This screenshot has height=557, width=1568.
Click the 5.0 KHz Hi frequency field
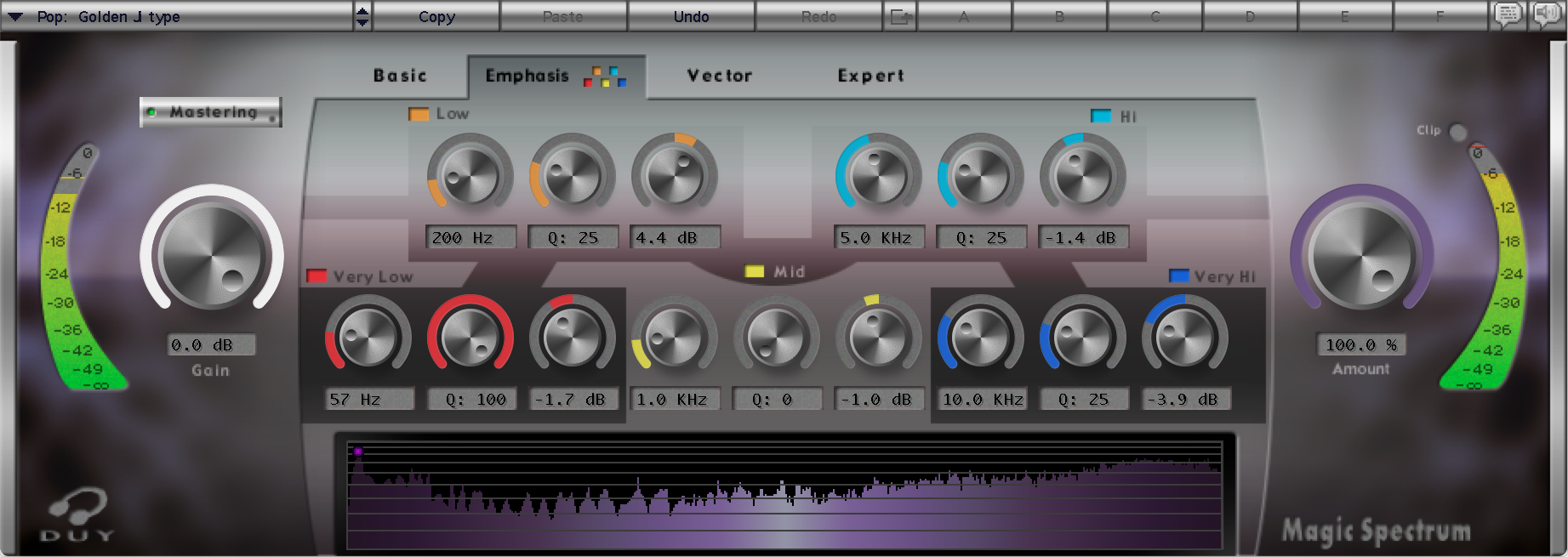coord(879,237)
